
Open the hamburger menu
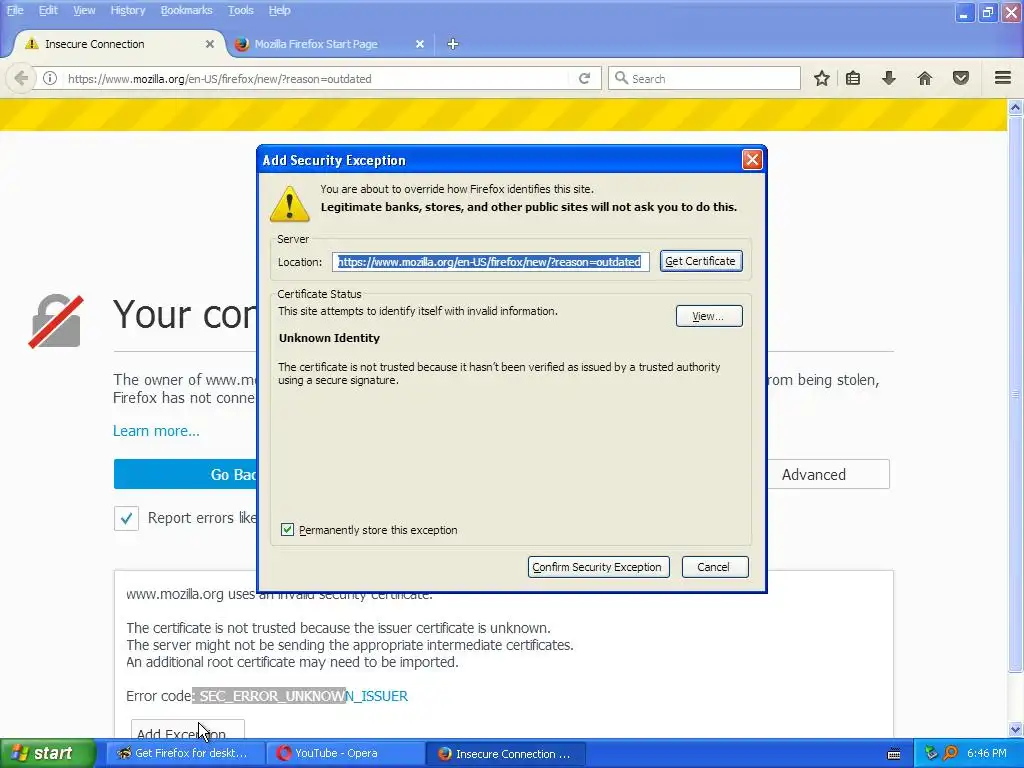[1003, 78]
